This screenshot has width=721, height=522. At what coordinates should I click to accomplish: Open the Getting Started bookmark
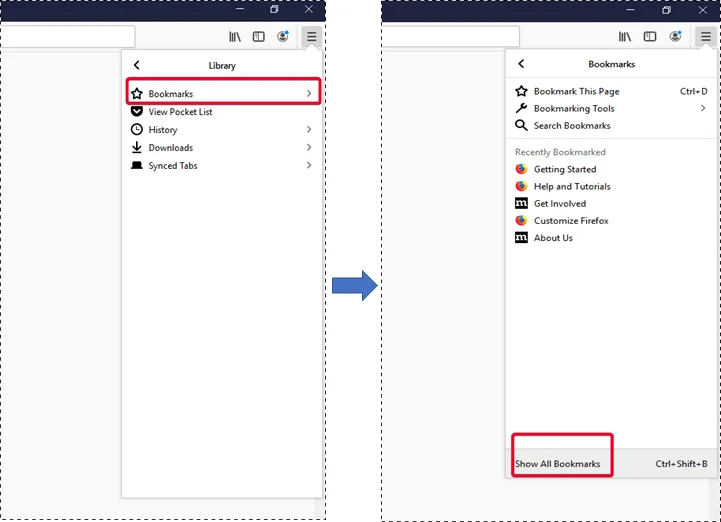(612, 169)
